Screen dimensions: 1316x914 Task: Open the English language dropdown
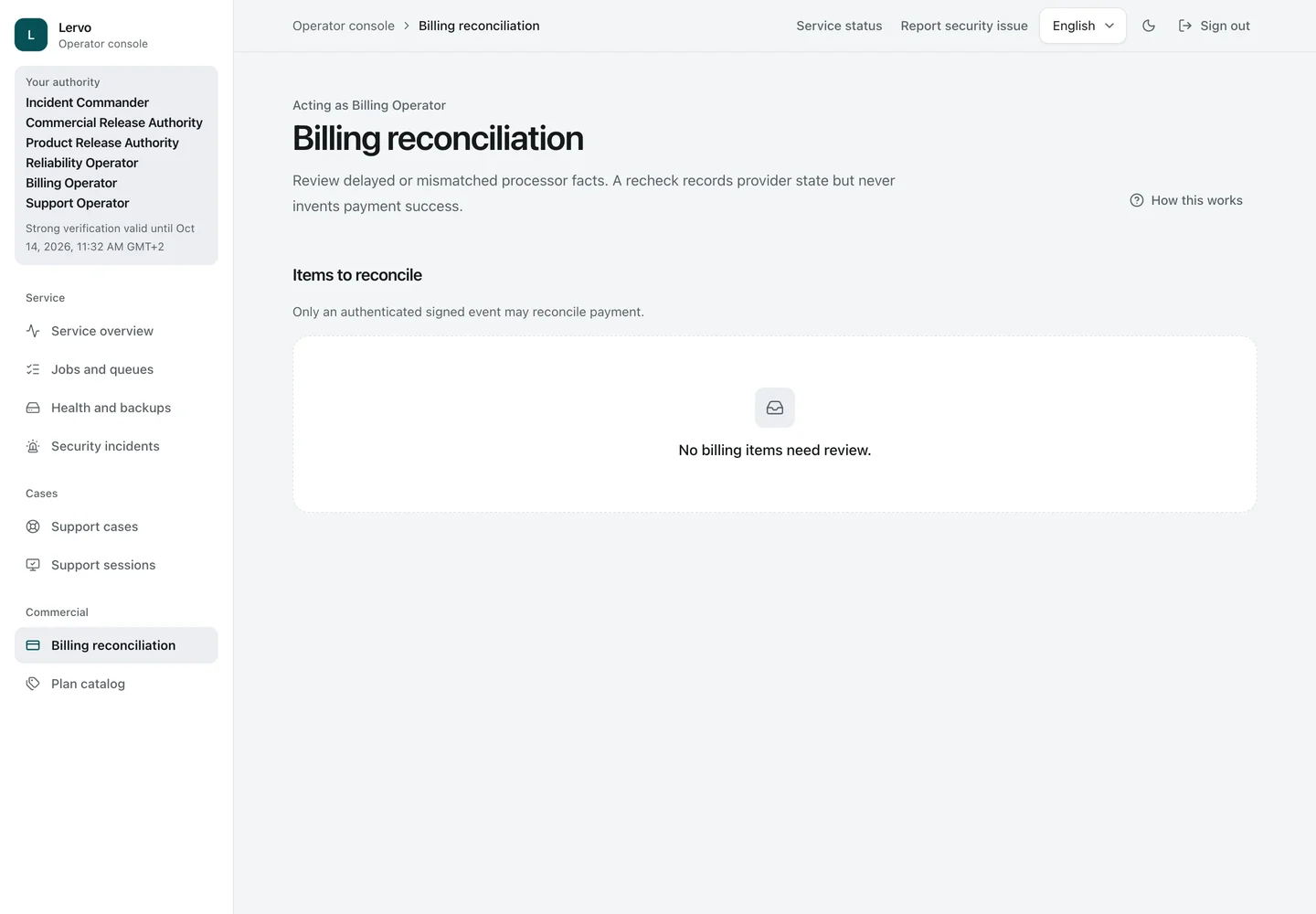[x=1083, y=26]
